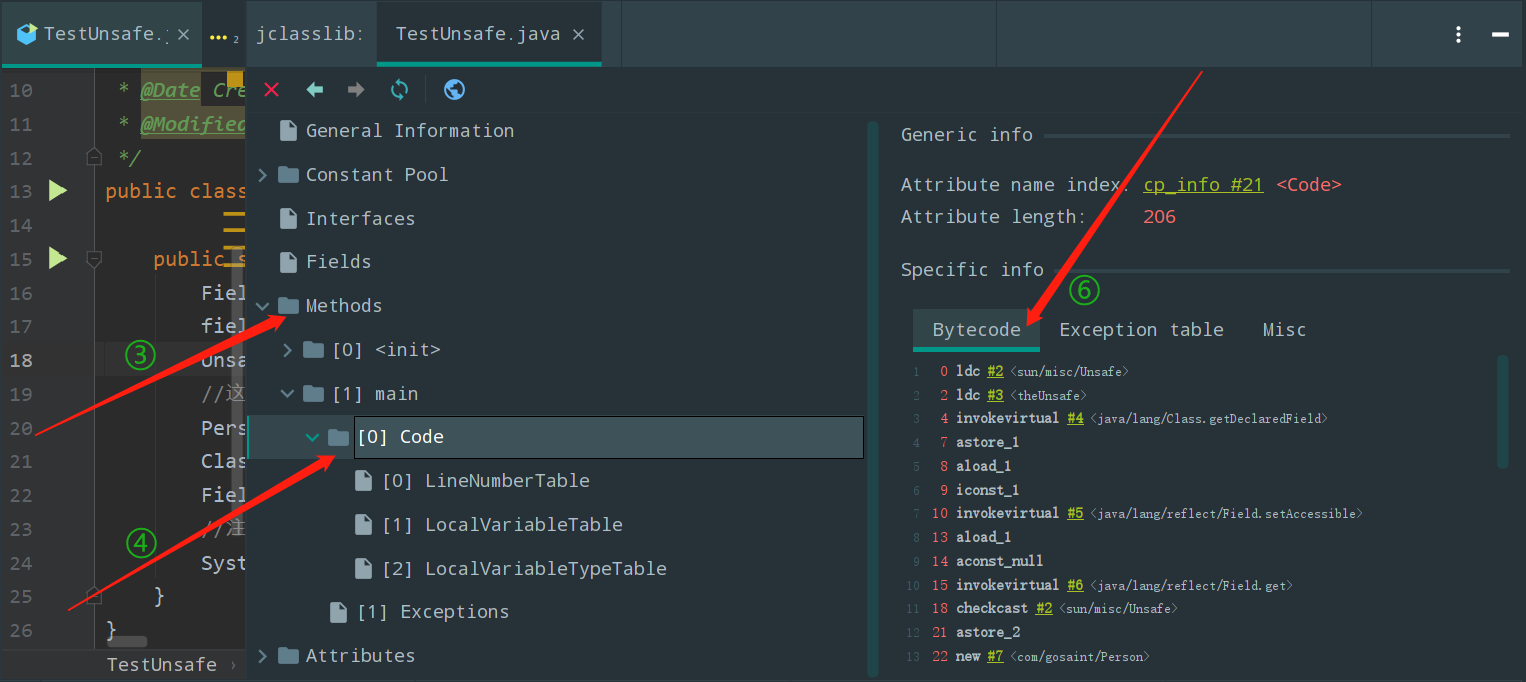Run main using gutter arrow line 15
The height and width of the screenshot is (682, 1526).
[58, 258]
